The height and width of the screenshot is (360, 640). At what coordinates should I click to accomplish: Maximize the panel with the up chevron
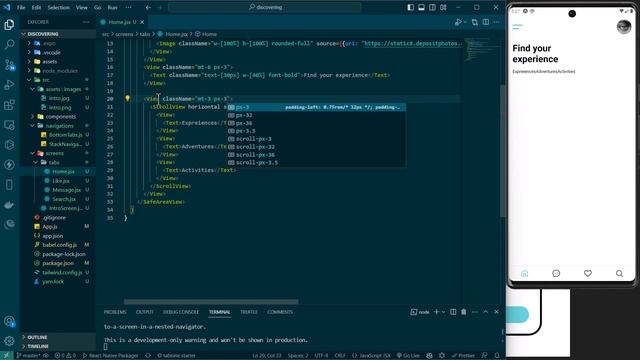pos(486,312)
